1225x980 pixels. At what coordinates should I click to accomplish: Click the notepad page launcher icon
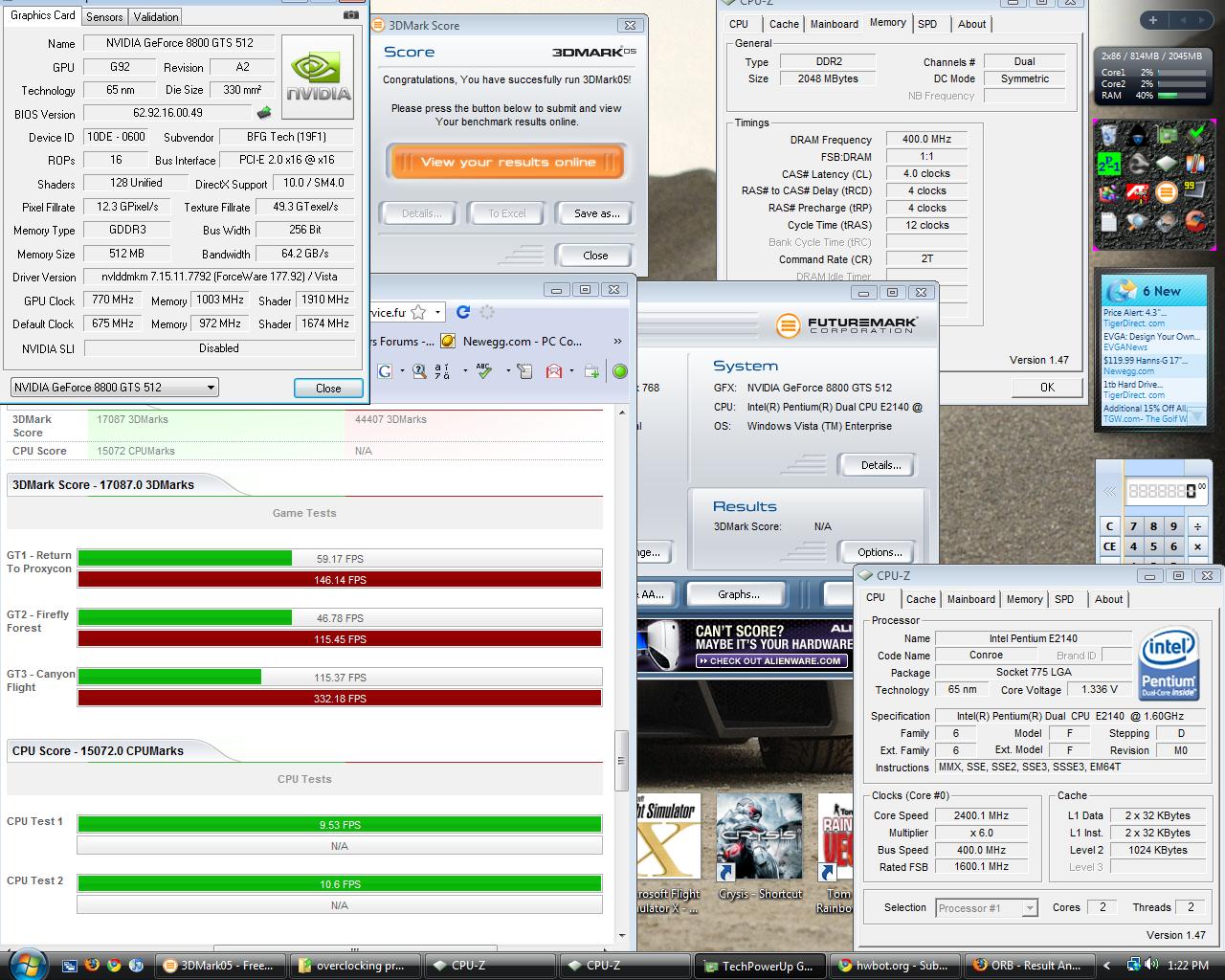pos(1108,222)
